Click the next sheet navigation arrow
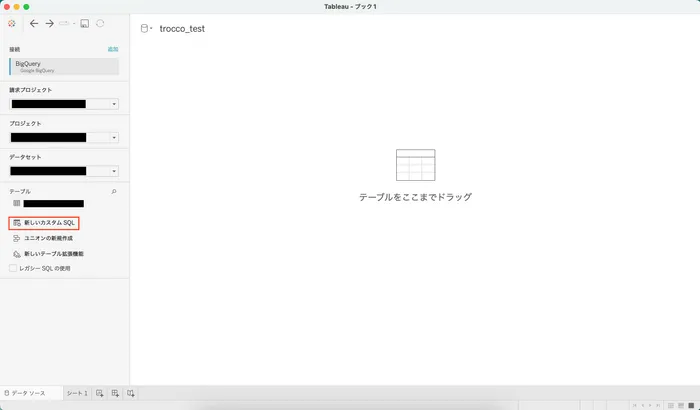This screenshot has width=700, height=410. pos(650,406)
